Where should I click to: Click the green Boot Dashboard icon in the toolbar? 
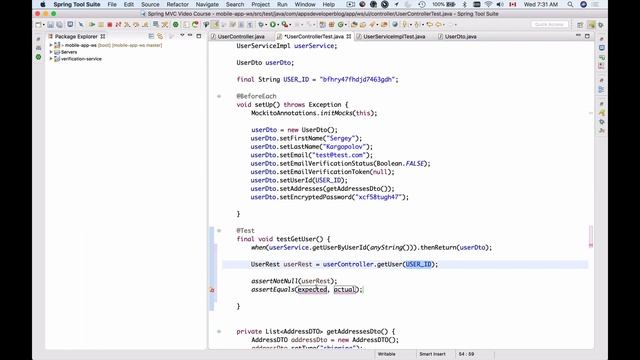[176, 25]
